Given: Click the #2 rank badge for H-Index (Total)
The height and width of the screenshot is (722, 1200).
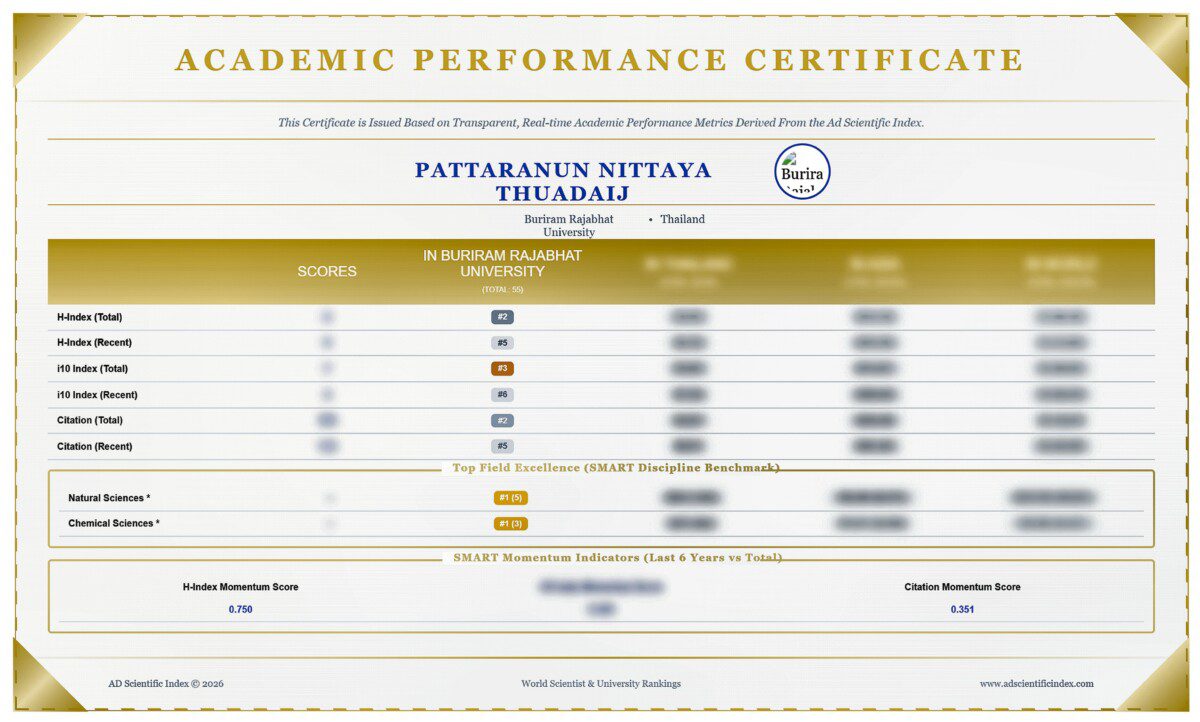Looking at the screenshot, I should point(502,317).
